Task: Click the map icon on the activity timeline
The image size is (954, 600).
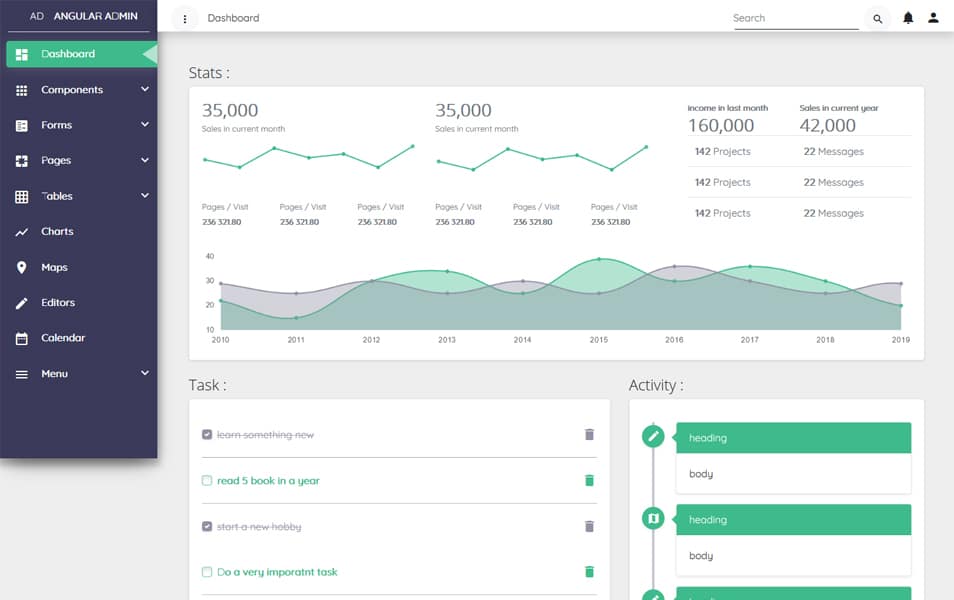Action: [x=653, y=518]
